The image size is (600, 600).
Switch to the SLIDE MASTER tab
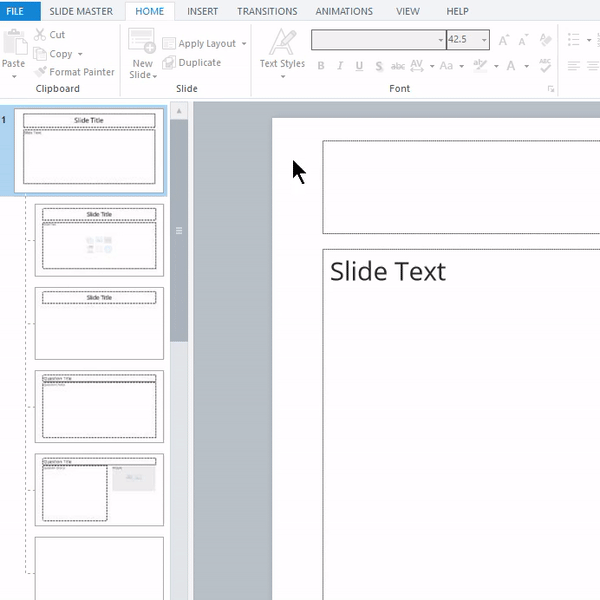(x=81, y=11)
